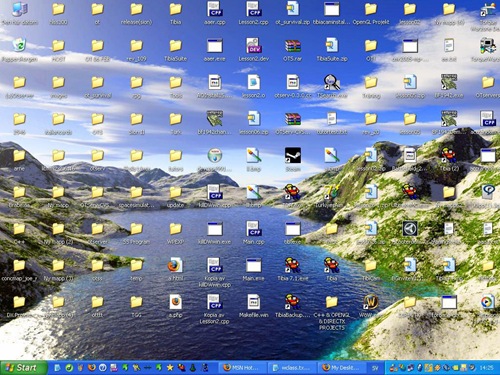
Task: Click the Start button
Action: tap(23, 368)
